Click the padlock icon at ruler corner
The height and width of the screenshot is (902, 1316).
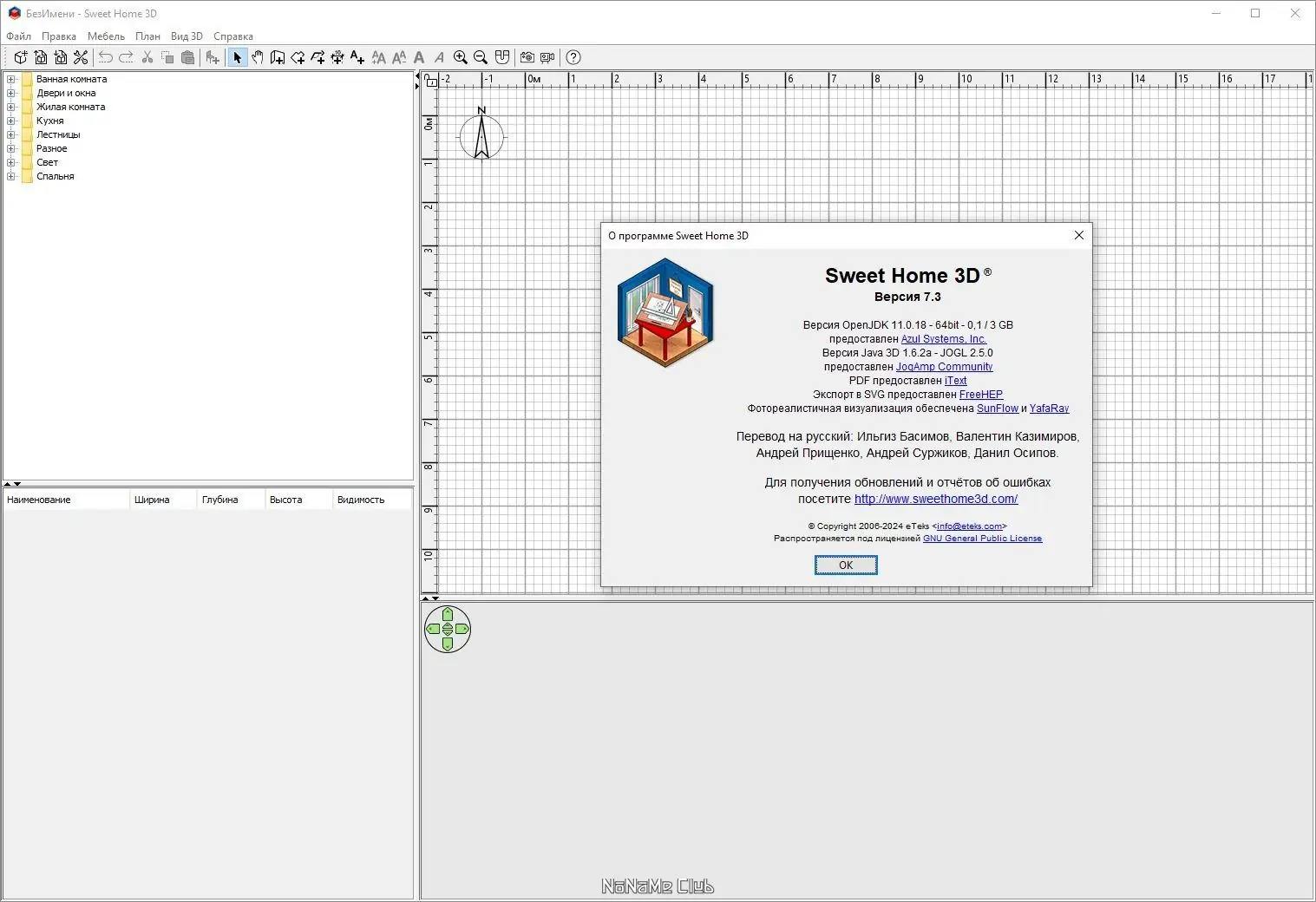coord(430,80)
